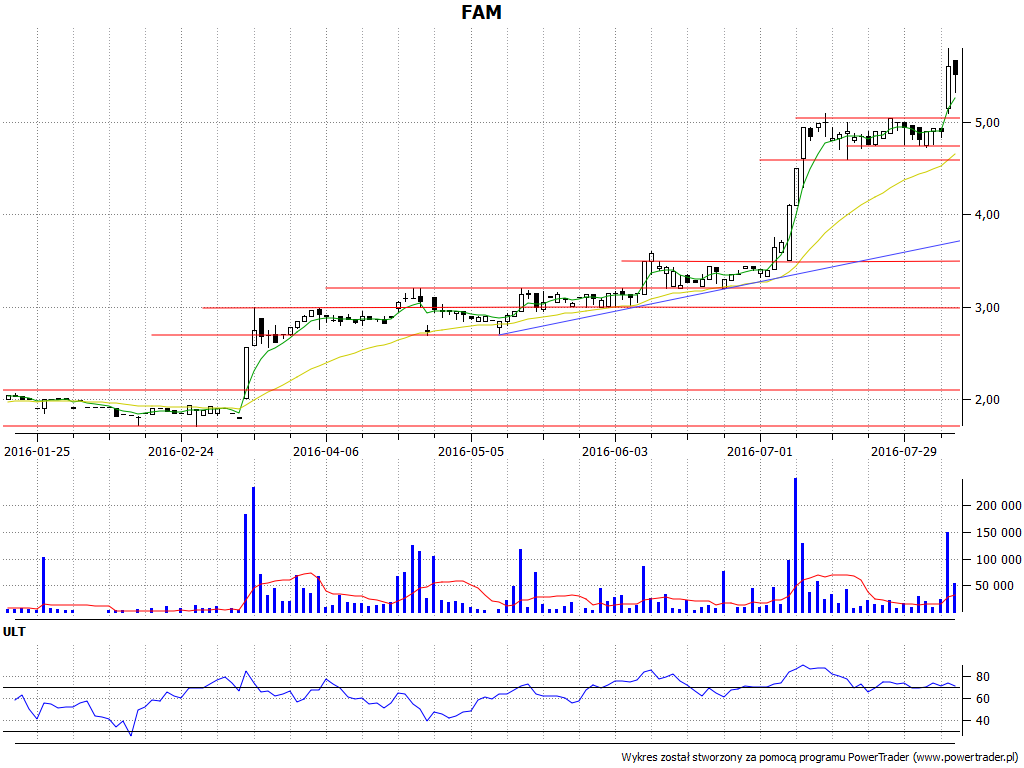1024x768 pixels.
Task: Click the 2016-02-24 date label
Action: [180, 451]
